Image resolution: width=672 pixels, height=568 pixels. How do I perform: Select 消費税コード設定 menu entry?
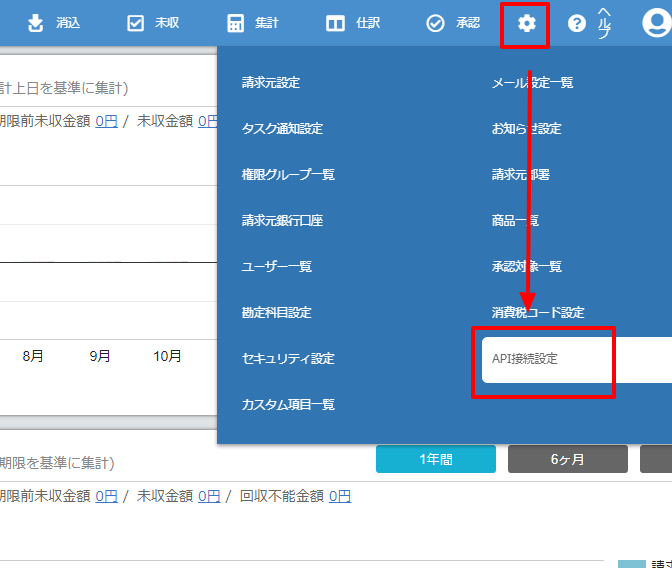(538, 313)
